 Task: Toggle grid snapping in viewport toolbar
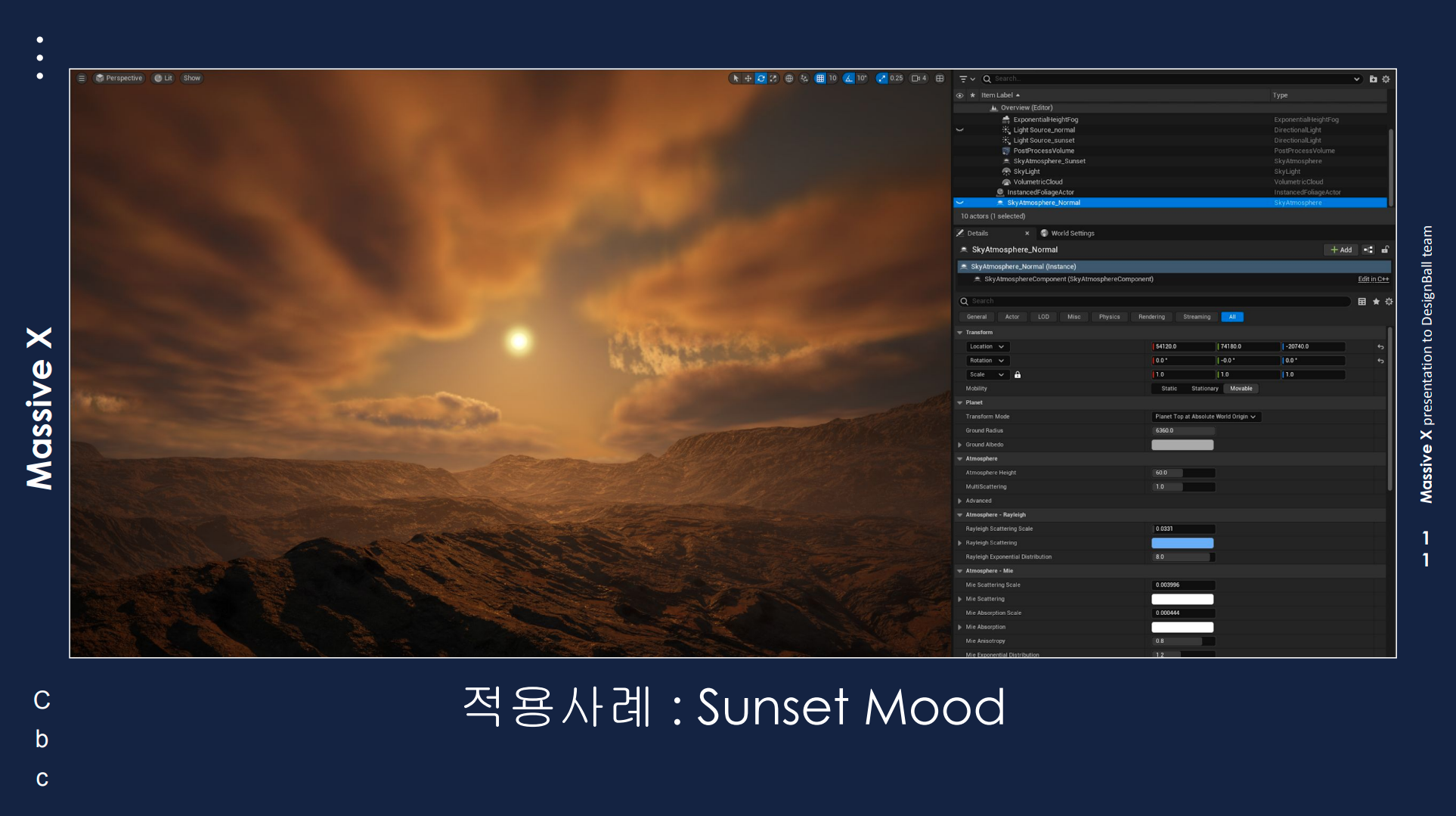[820, 79]
